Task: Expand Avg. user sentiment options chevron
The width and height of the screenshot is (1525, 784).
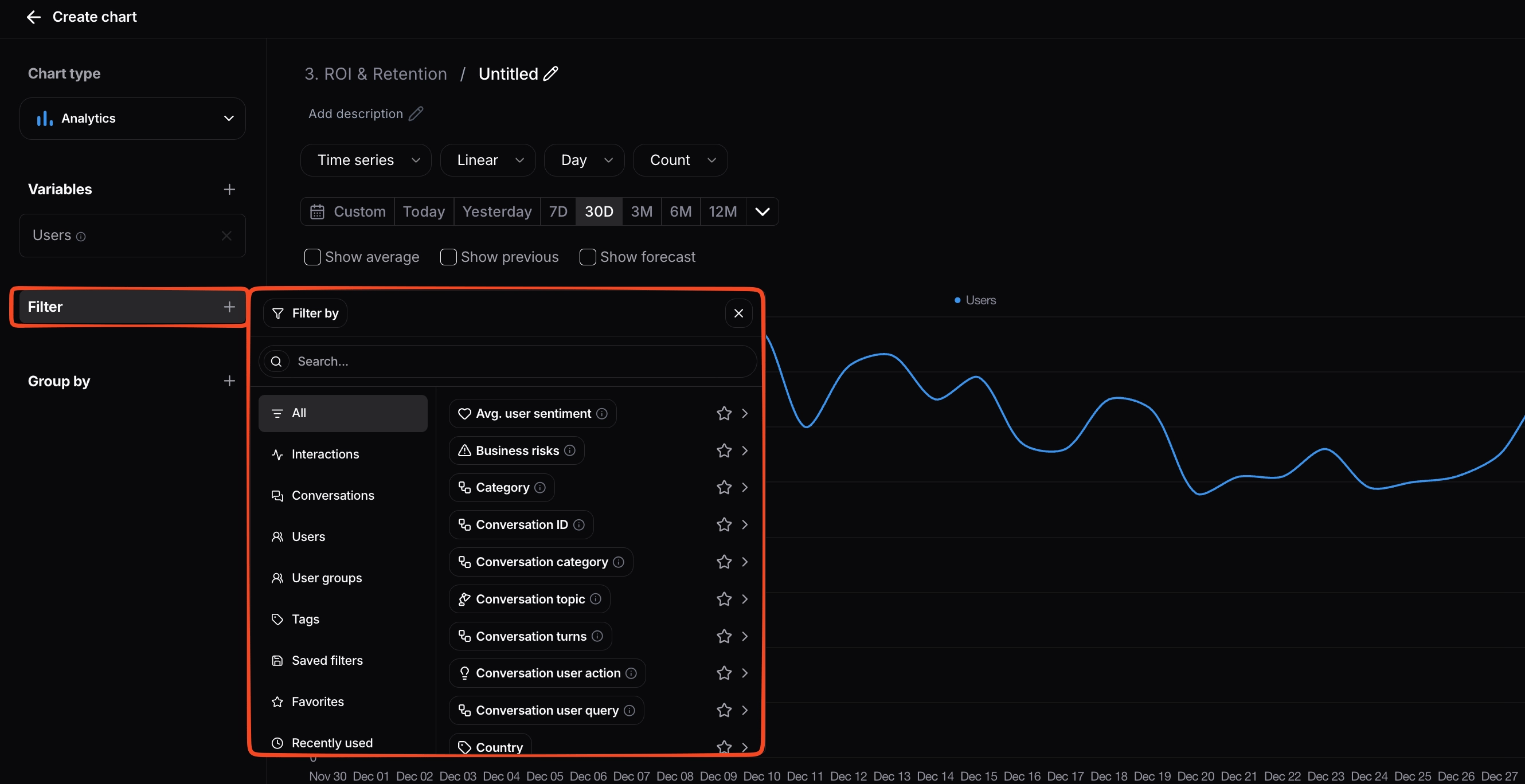Action: coord(745,414)
